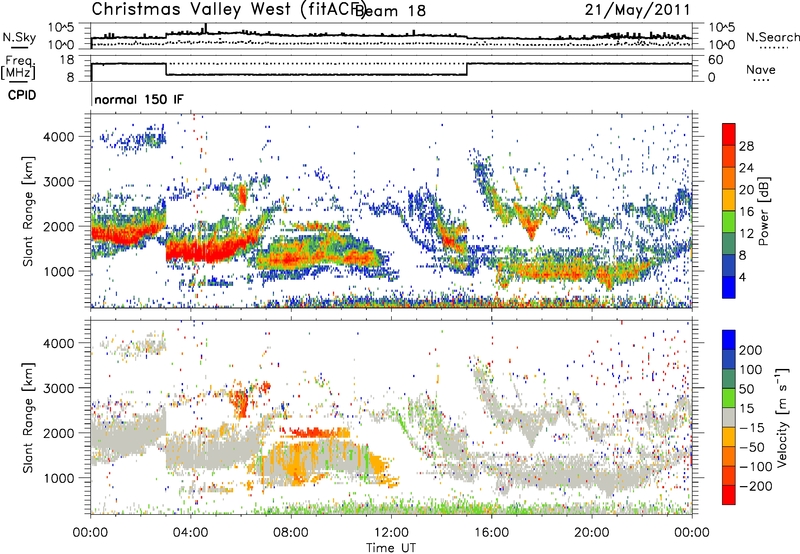
Task: Click the left '10^5' noise scale value
Action: (61, 28)
